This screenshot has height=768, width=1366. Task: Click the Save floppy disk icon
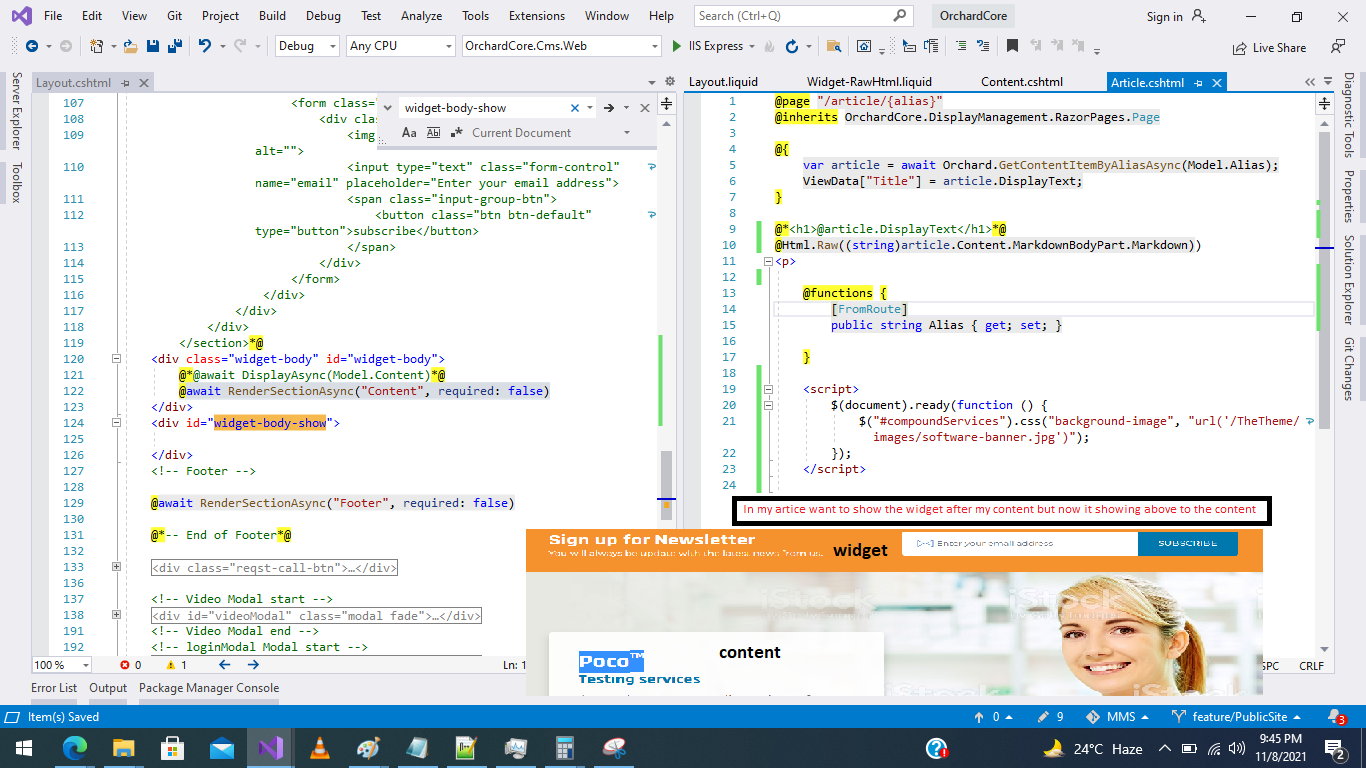click(153, 46)
